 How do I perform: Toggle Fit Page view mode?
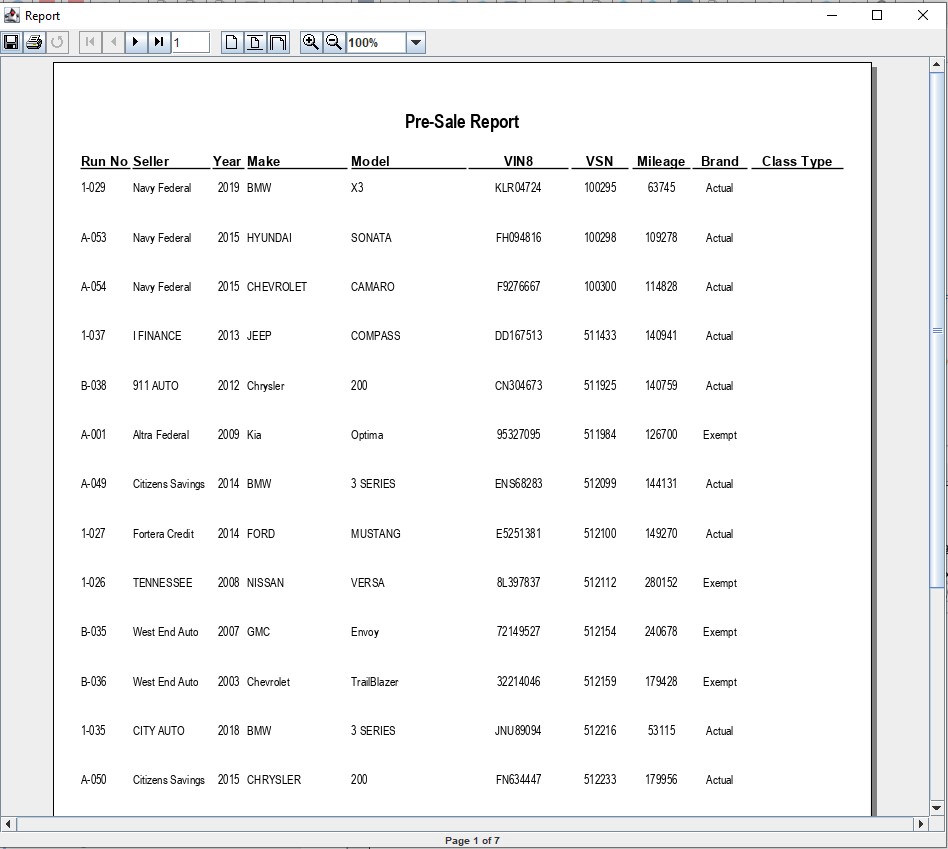coord(255,42)
